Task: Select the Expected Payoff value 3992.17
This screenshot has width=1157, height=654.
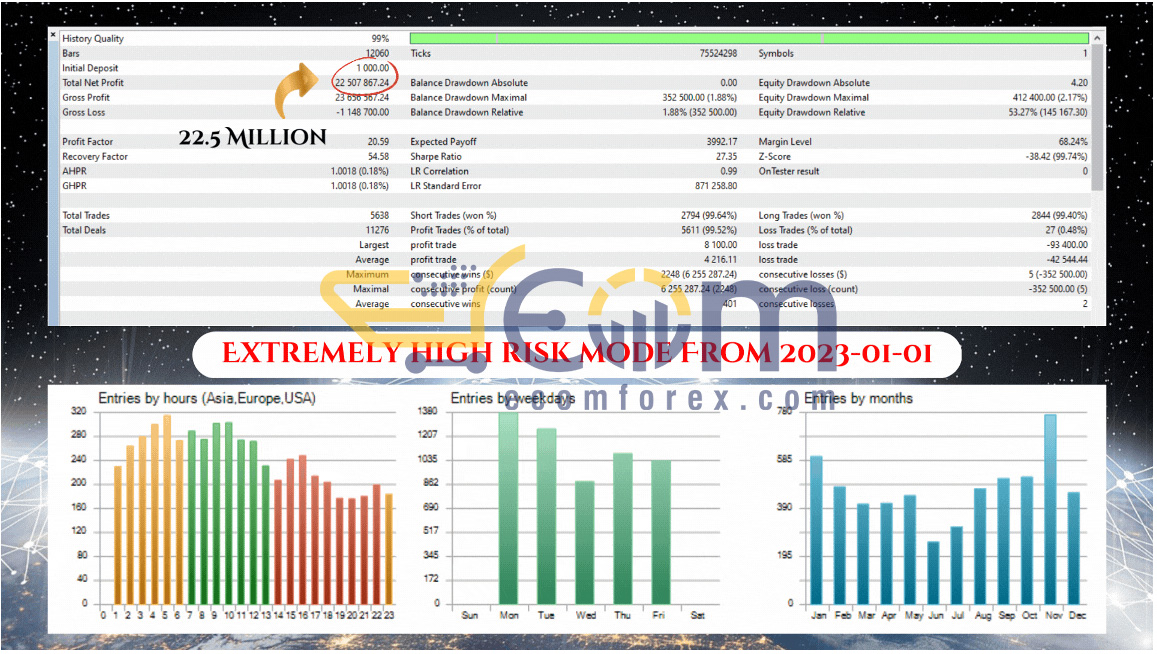Action: click(x=722, y=142)
